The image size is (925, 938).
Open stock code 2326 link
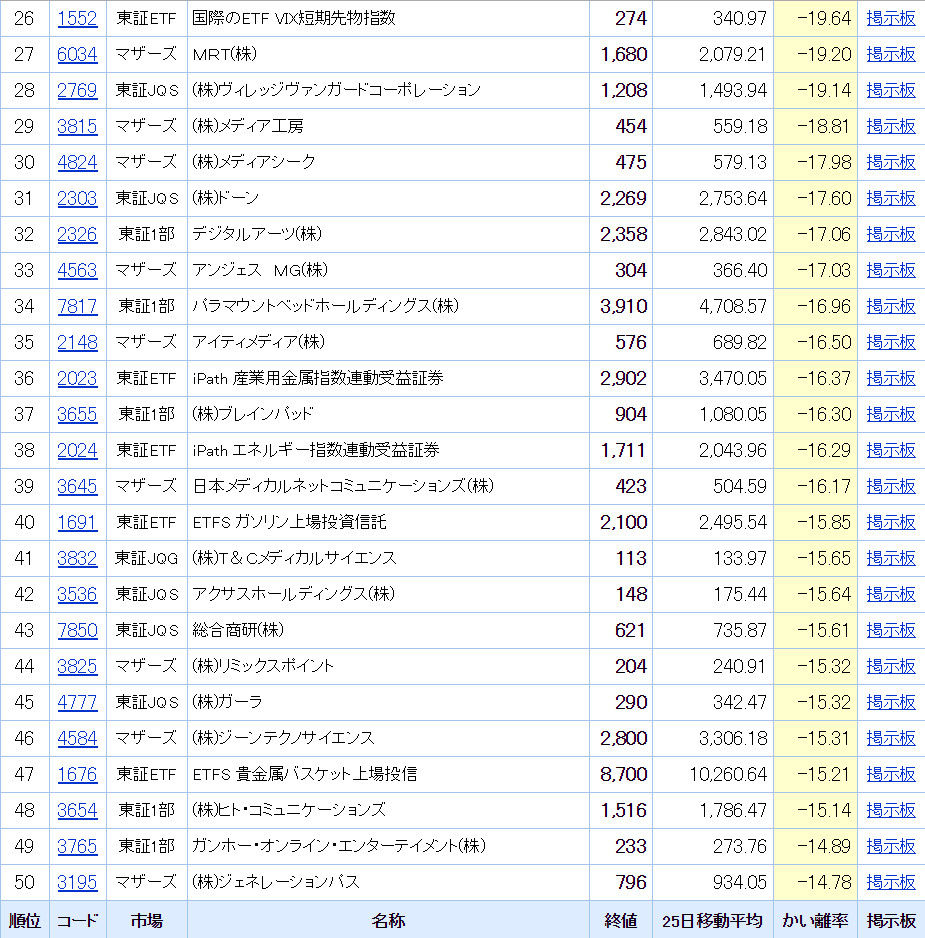[77, 234]
